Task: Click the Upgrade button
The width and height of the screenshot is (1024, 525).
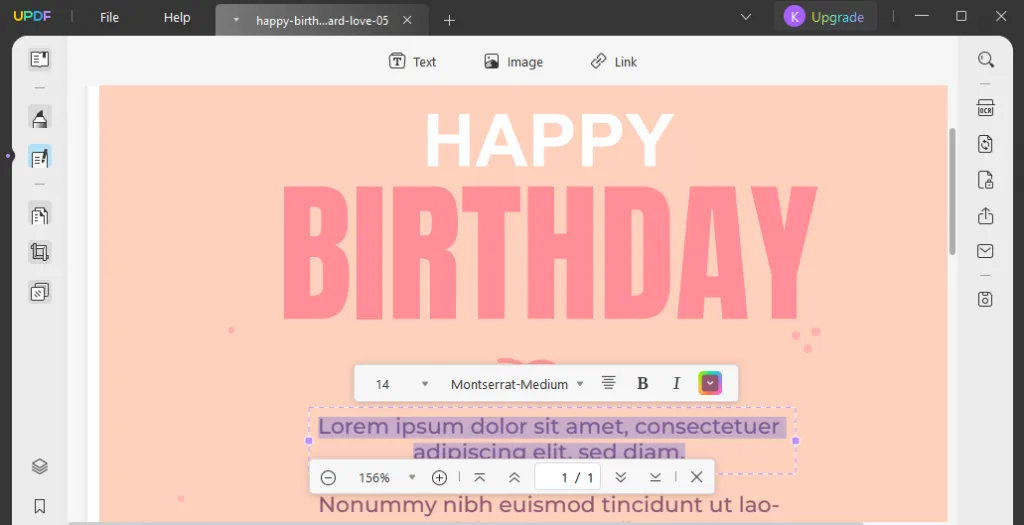Action: point(824,17)
